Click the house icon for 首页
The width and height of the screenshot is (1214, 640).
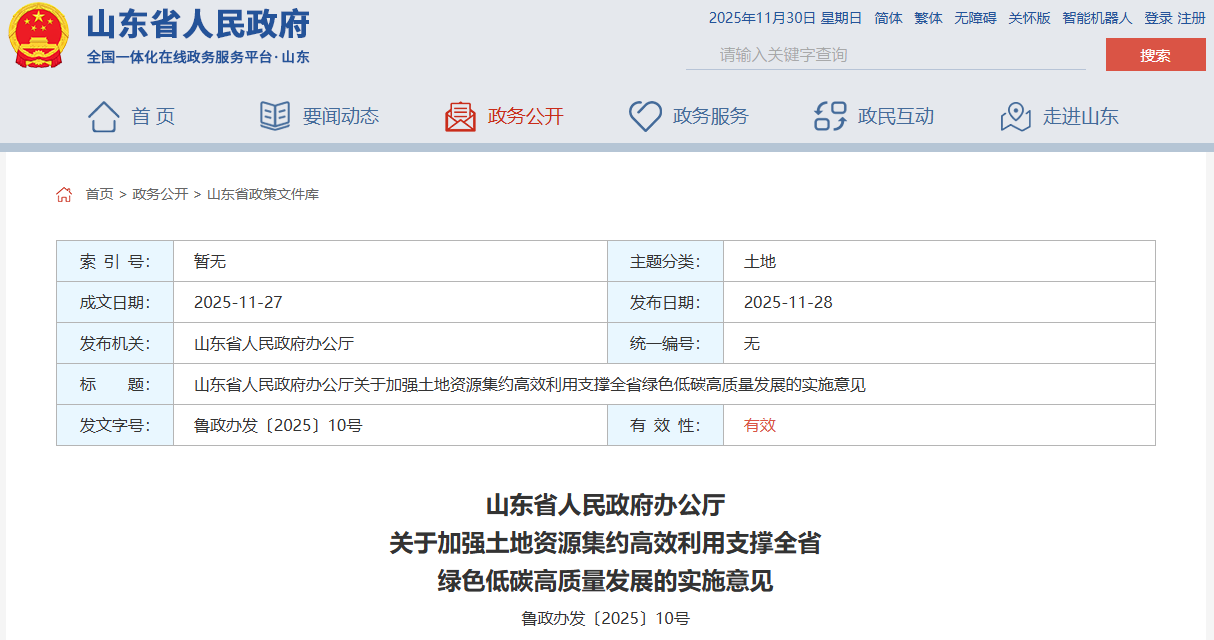point(103,116)
